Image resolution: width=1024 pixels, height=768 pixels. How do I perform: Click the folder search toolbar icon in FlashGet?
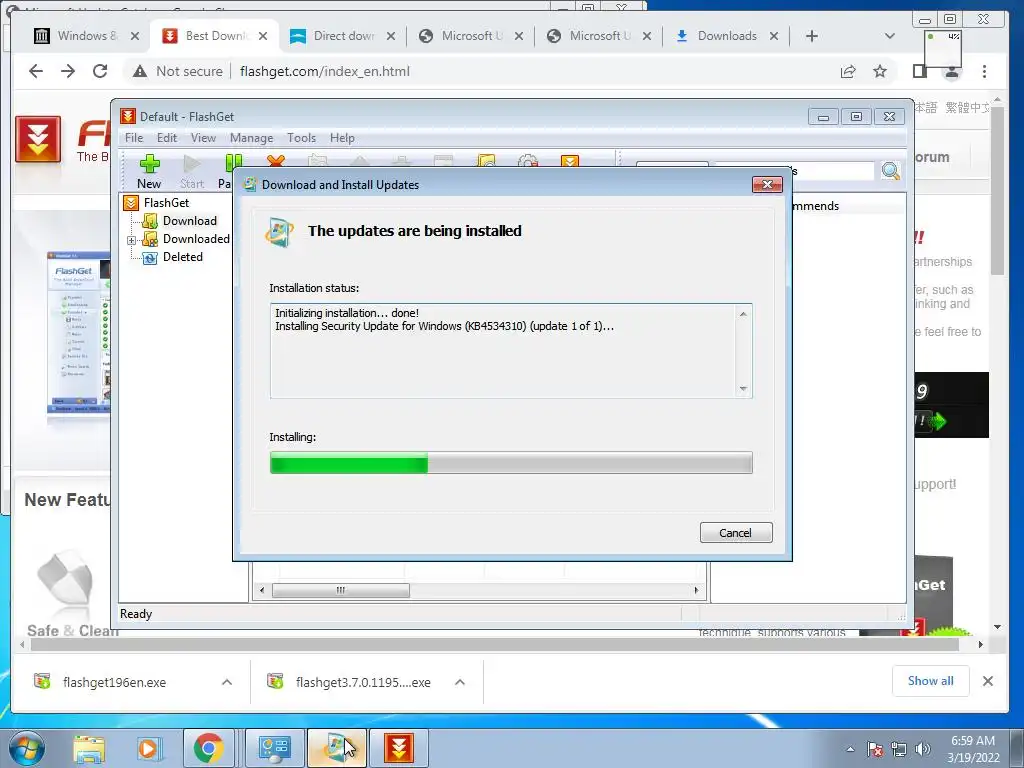point(486,160)
